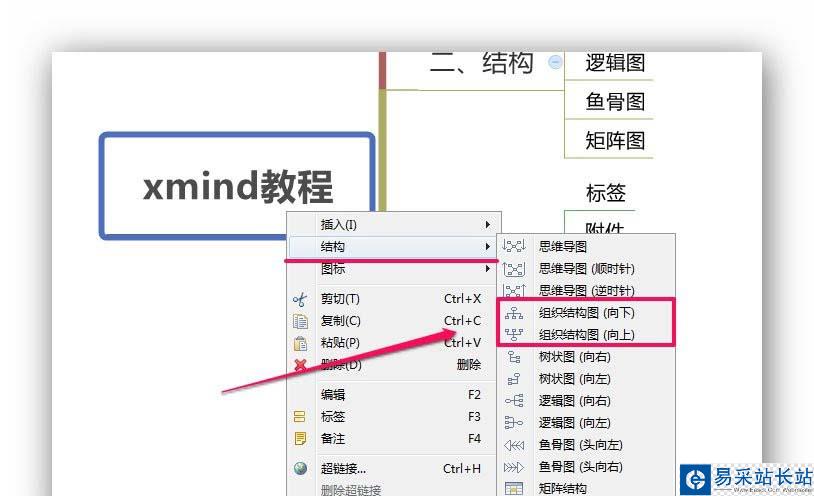Choose 编辑 F2 menu entry

pyautogui.click(x=393, y=395)
